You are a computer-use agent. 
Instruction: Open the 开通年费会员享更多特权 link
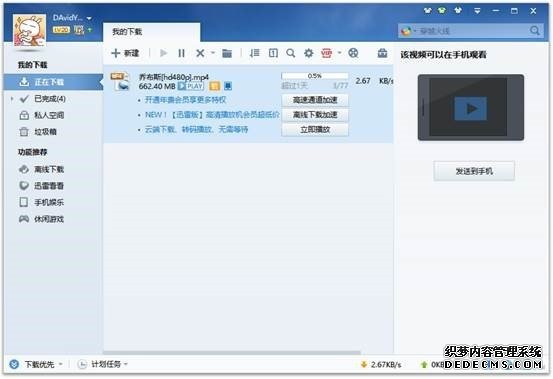coord(186,100)
